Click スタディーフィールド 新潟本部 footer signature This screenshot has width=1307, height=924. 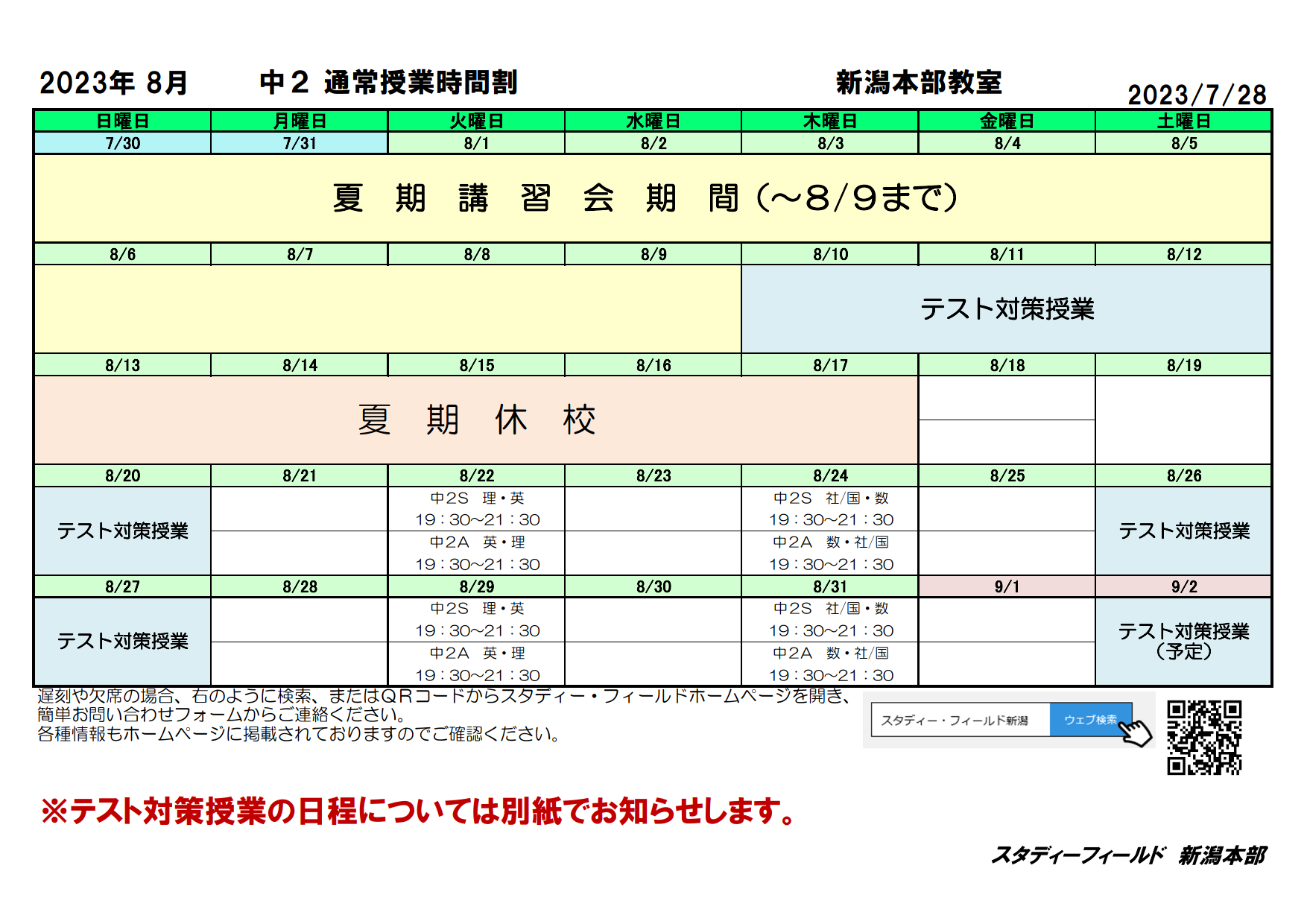click(1128, 855)
